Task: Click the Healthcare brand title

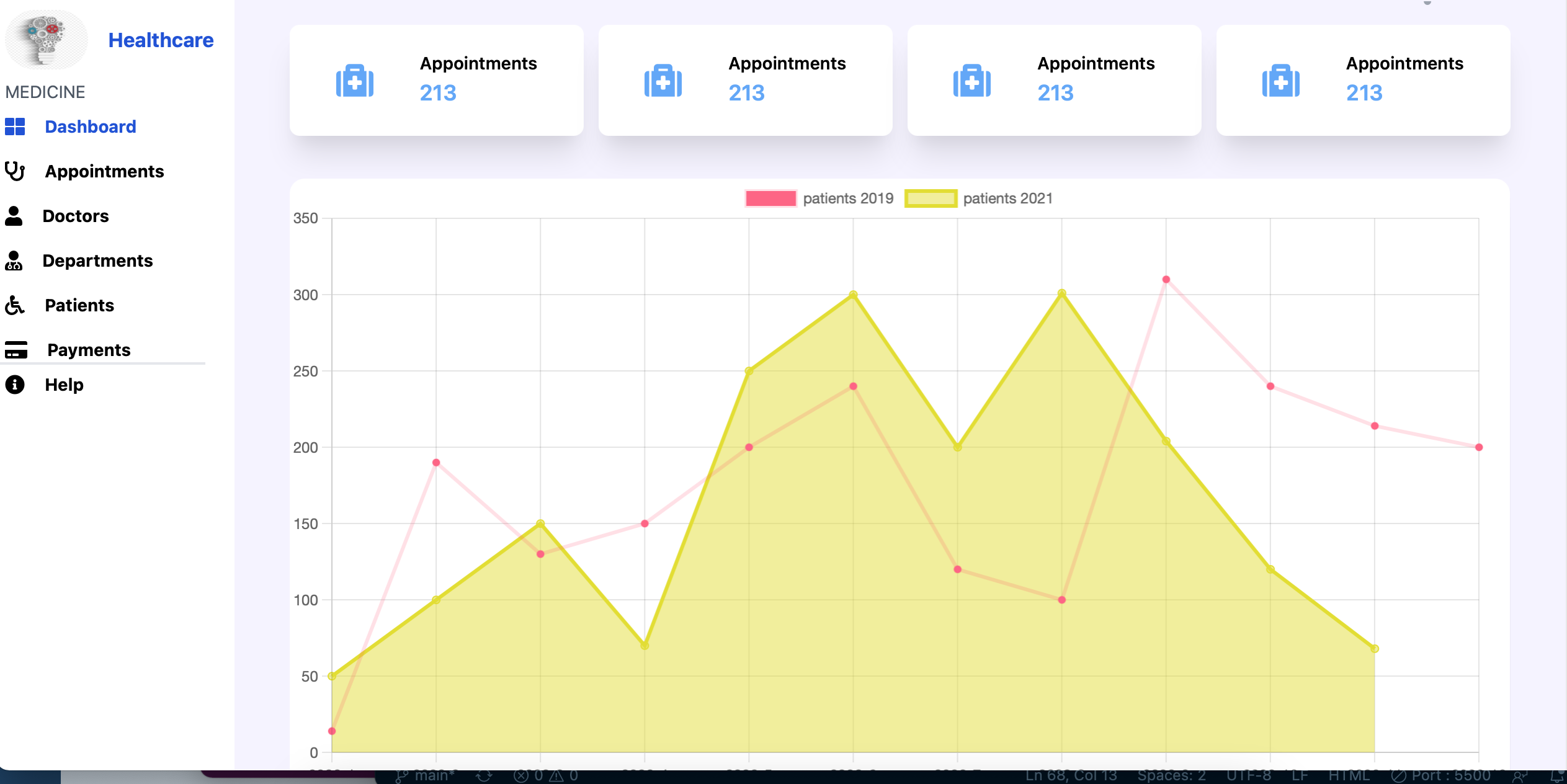Action: [x=161, y=40]
